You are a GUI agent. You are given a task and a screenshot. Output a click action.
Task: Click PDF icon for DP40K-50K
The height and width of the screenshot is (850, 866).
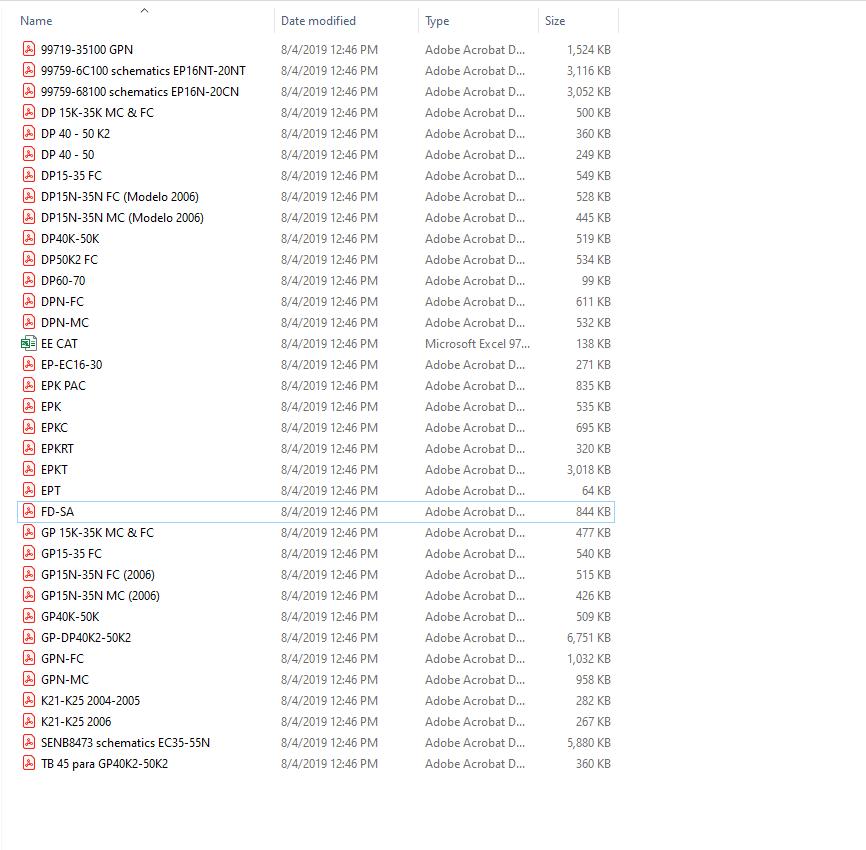coord(29,238)
